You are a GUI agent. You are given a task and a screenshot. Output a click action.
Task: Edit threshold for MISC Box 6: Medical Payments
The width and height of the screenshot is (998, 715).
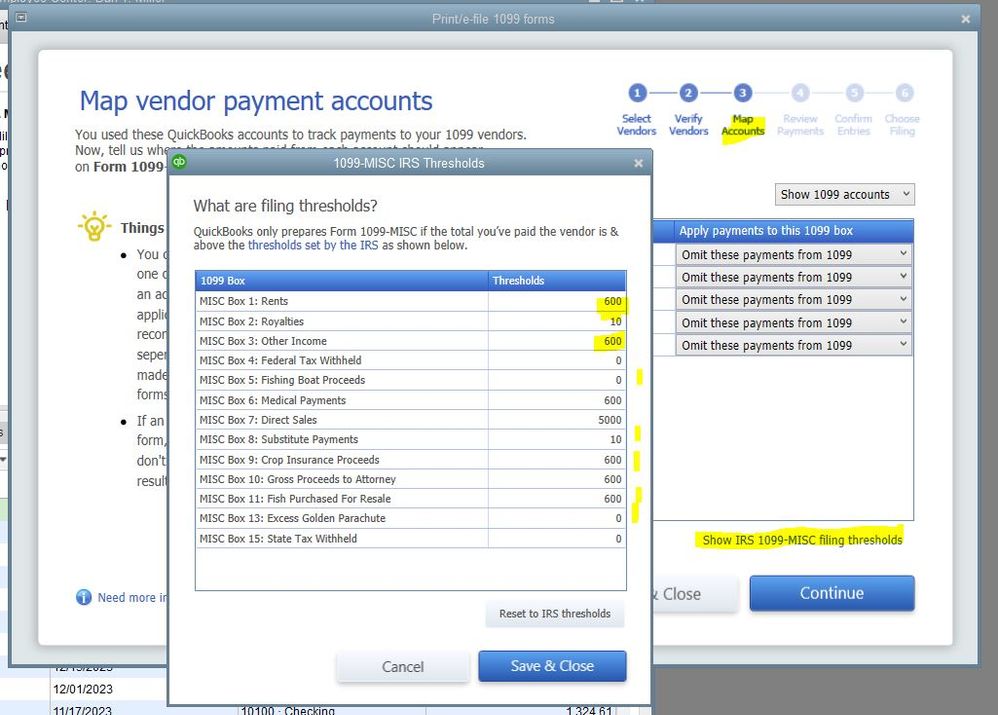[x=557, y=400]
